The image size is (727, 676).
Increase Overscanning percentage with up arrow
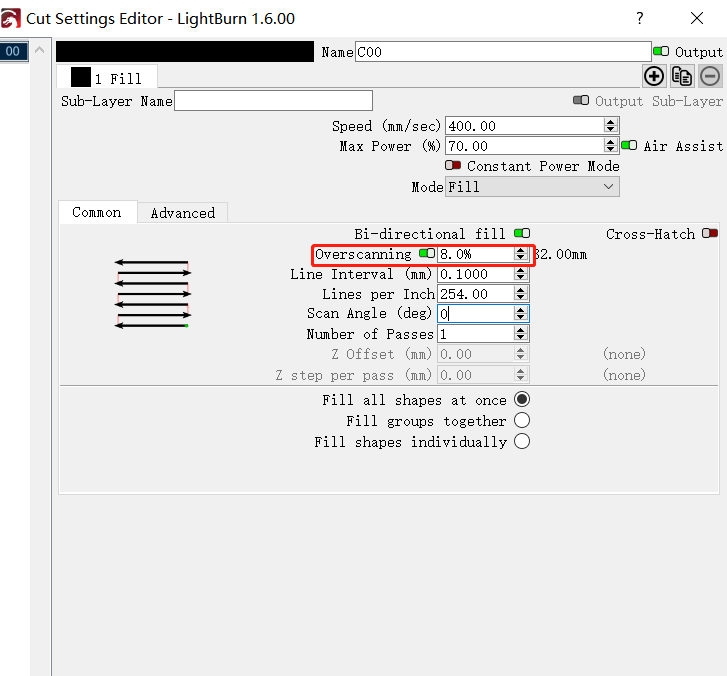tap(521, 250)
